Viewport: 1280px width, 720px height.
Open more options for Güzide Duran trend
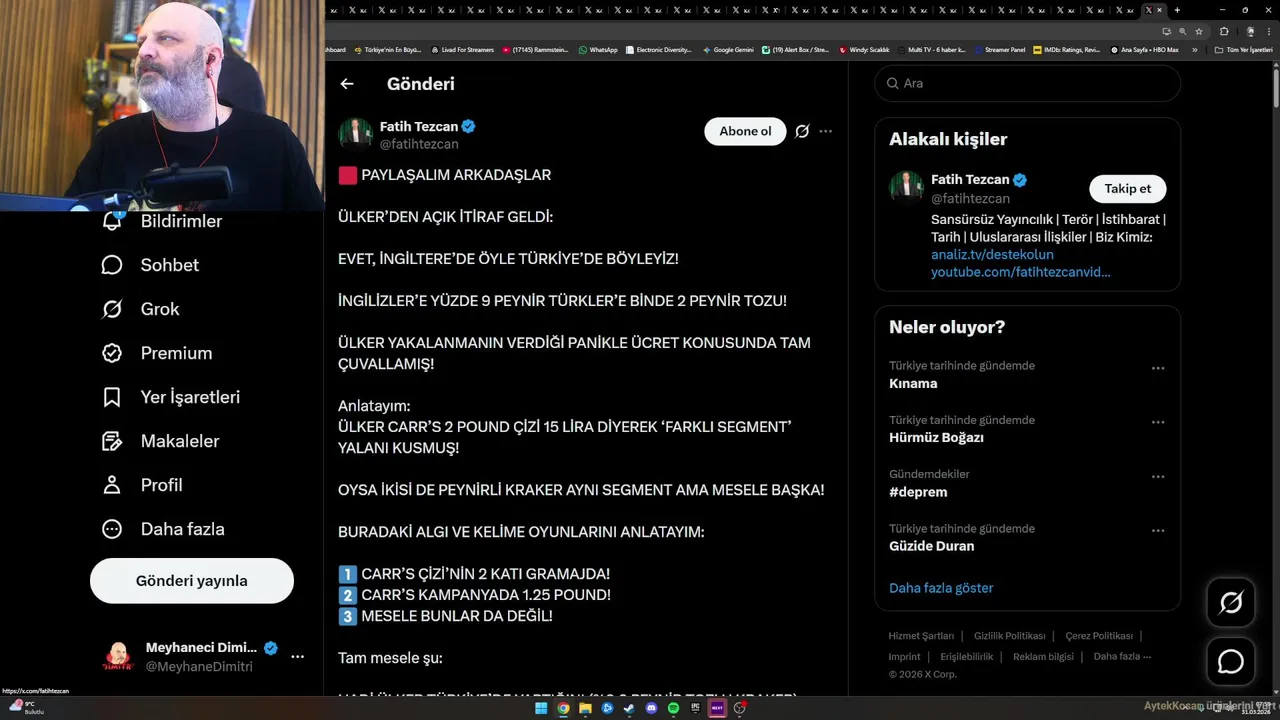click(x=1158, y=530)
